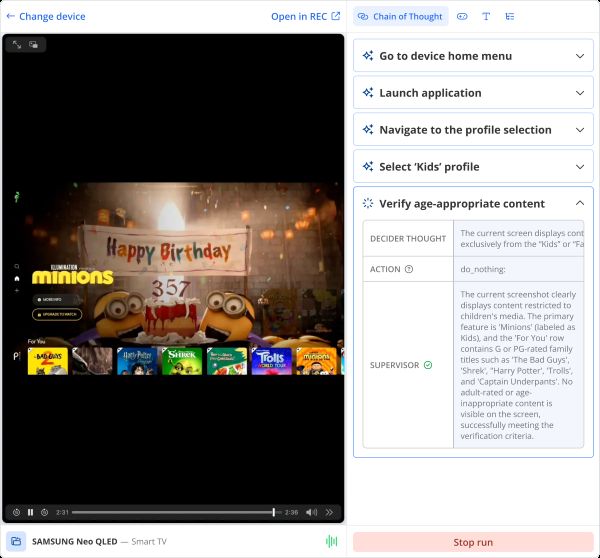
Task: Open the Open in REC link
Action: point(305,16)
